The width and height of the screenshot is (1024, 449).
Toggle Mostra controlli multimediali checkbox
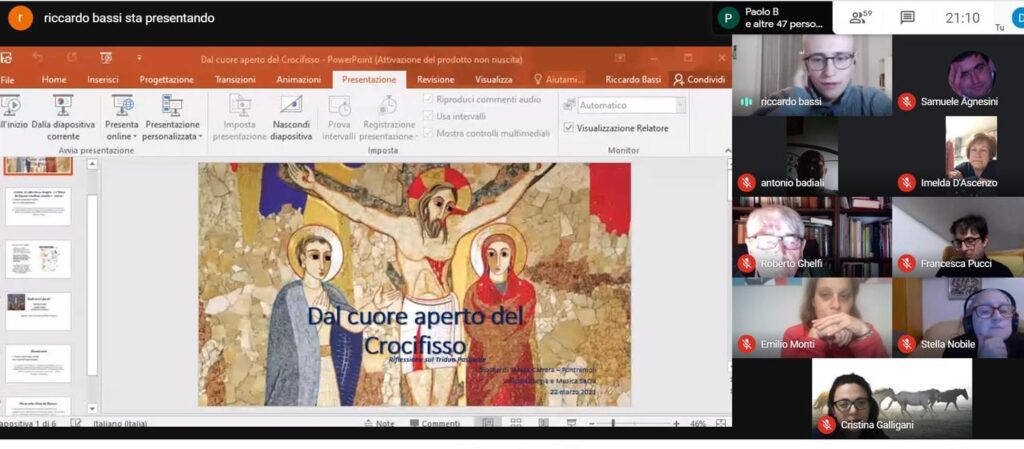pyautogui.click(x=428, y=133)
